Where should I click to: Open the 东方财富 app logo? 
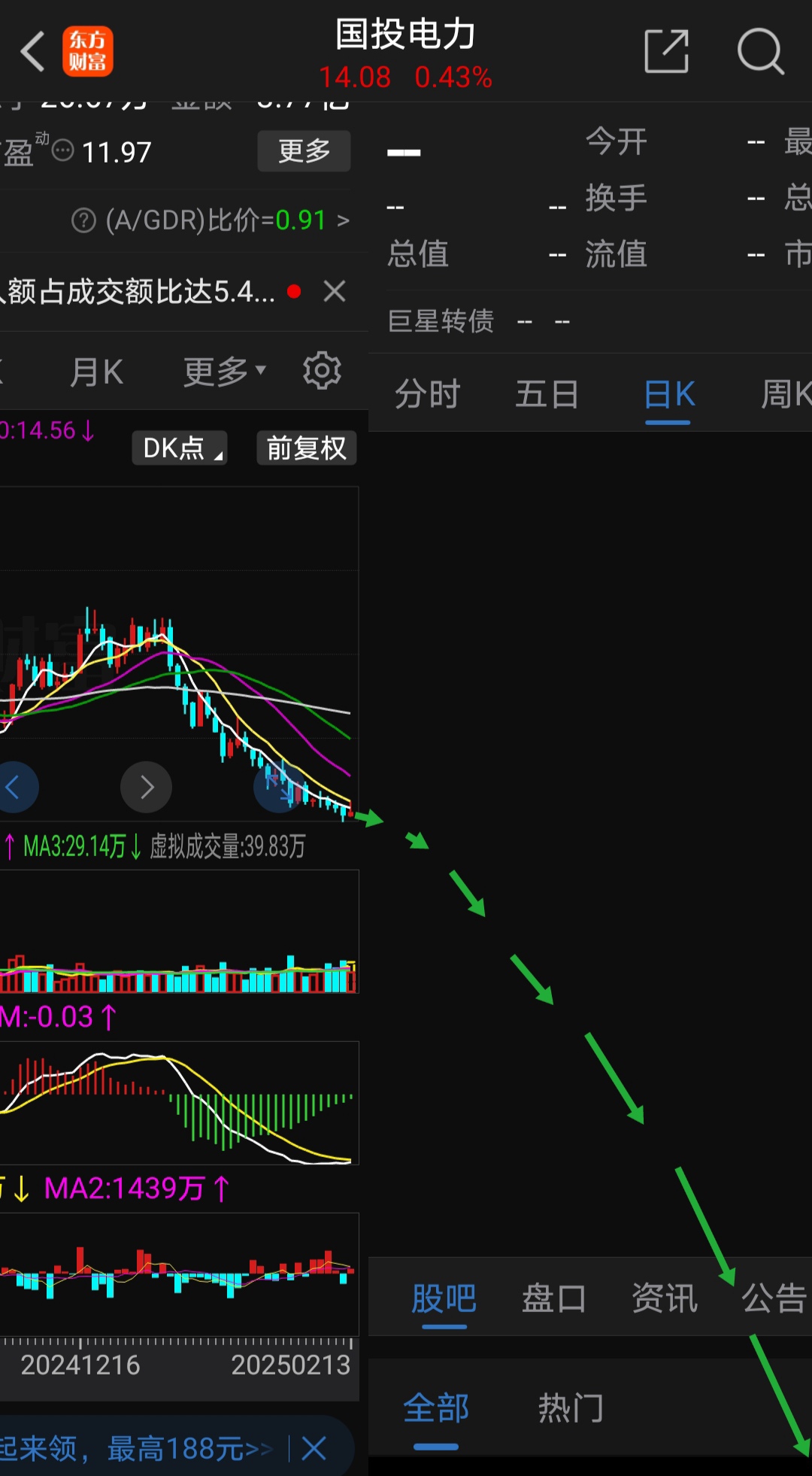click(x=88, y=51)
